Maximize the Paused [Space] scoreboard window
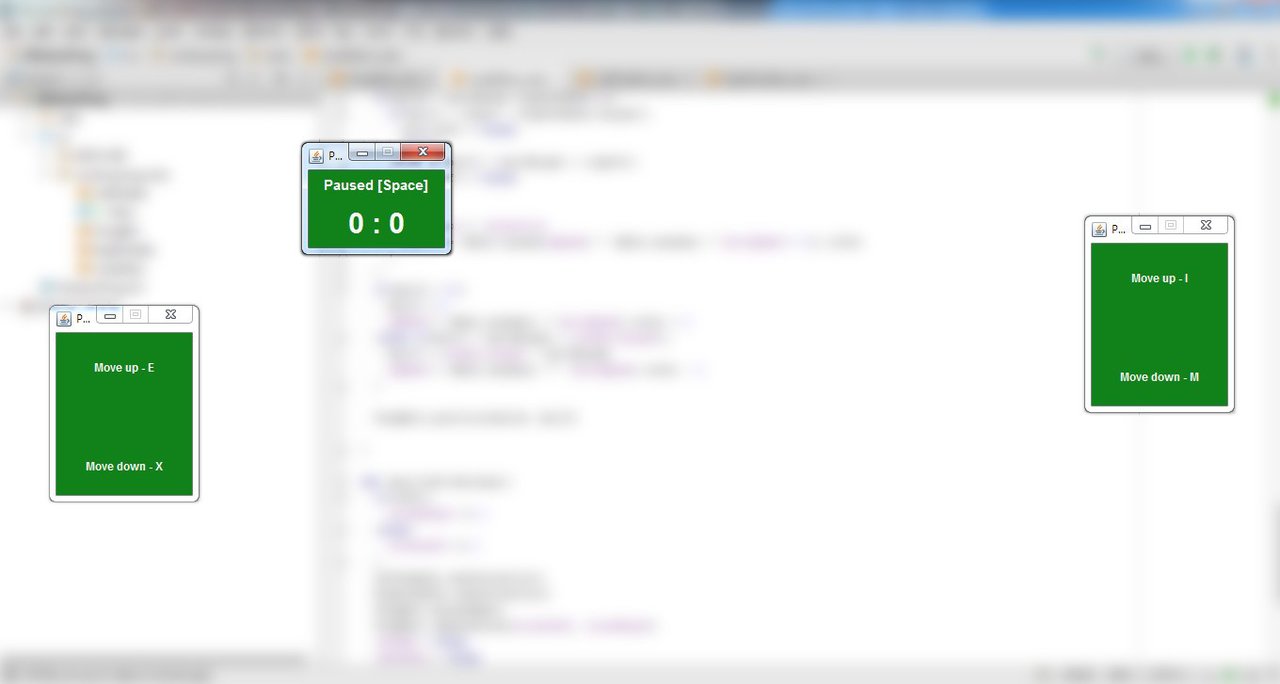1280x684 pixels. click(x=388, y=152)
